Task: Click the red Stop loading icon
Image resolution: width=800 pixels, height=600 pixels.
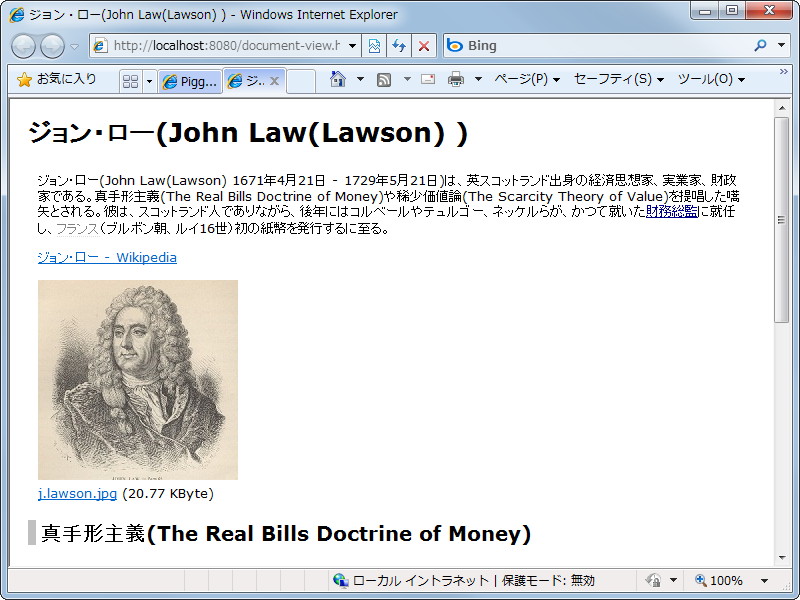Action: [424, 46]
